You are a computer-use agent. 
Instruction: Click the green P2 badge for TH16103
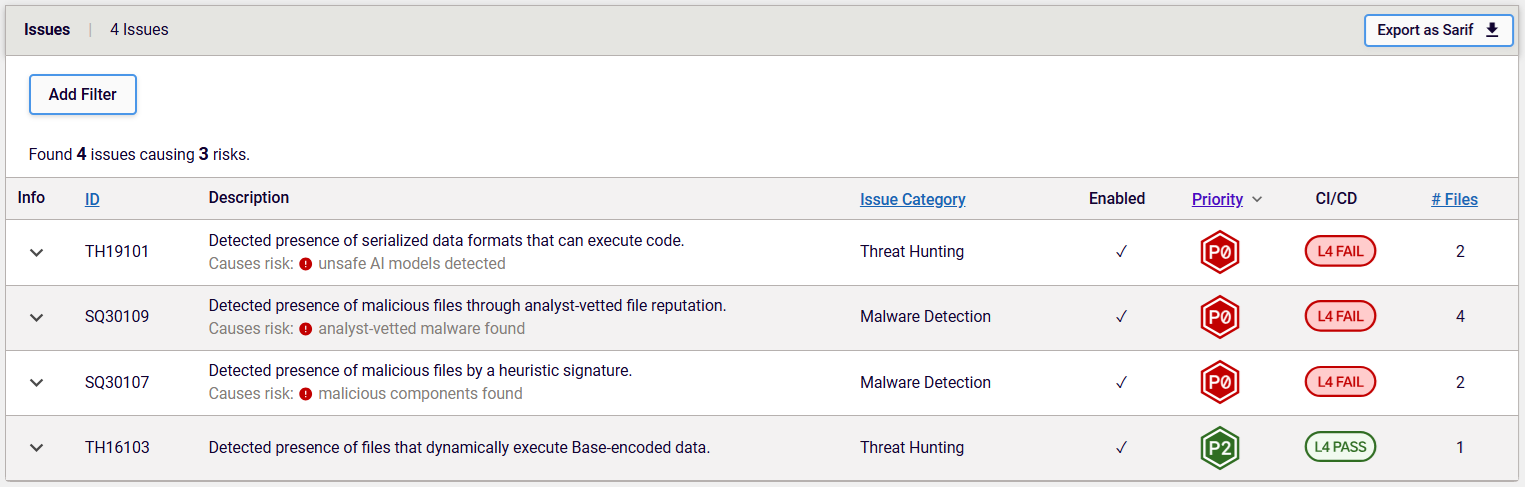[1219, 448]
